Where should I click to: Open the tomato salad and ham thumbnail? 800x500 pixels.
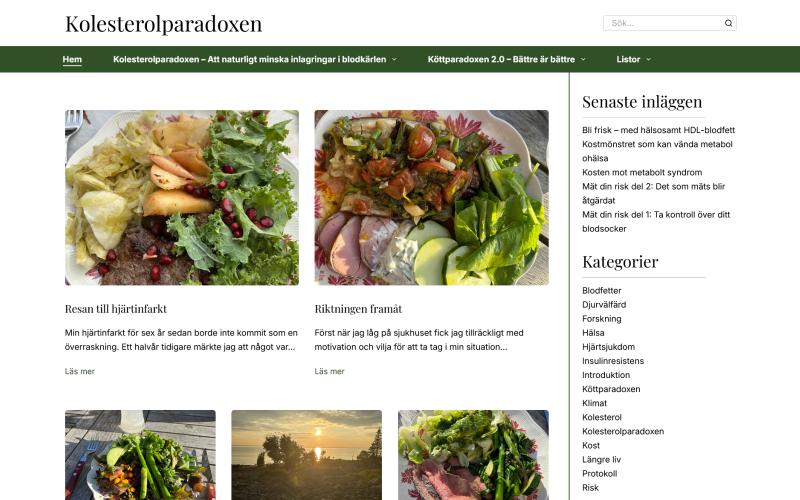[432, 197]
